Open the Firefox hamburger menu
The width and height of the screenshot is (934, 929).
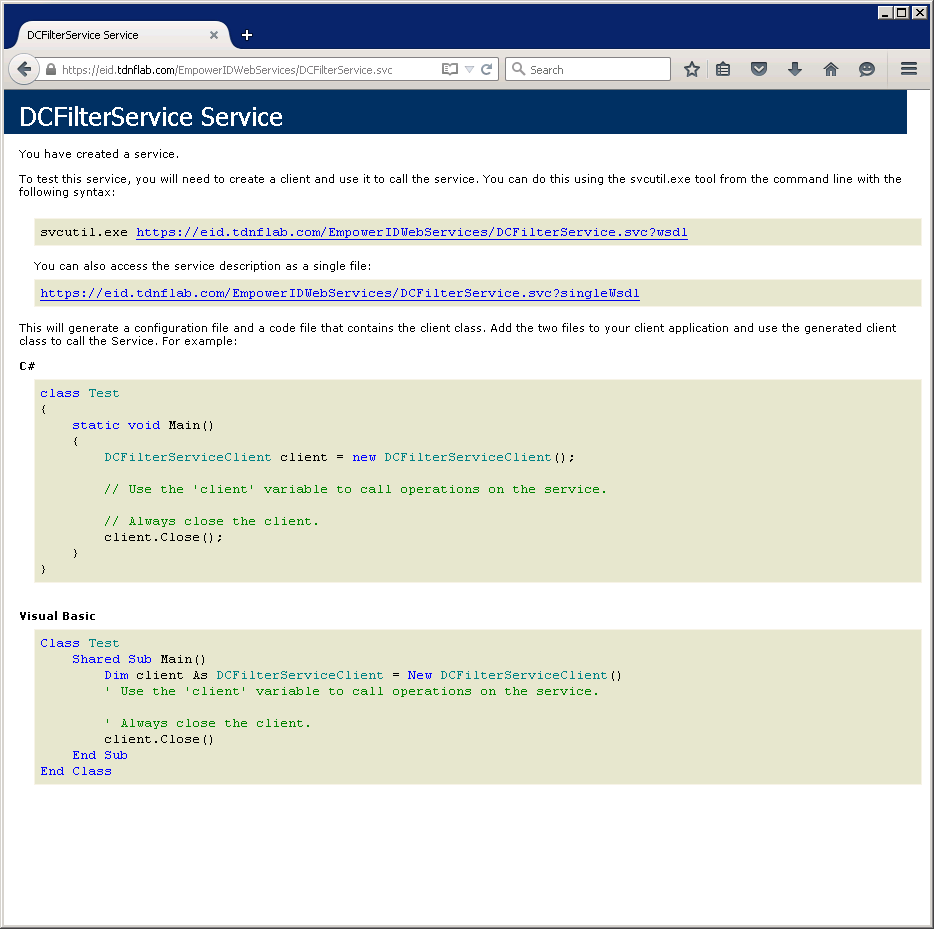(909, 70)
